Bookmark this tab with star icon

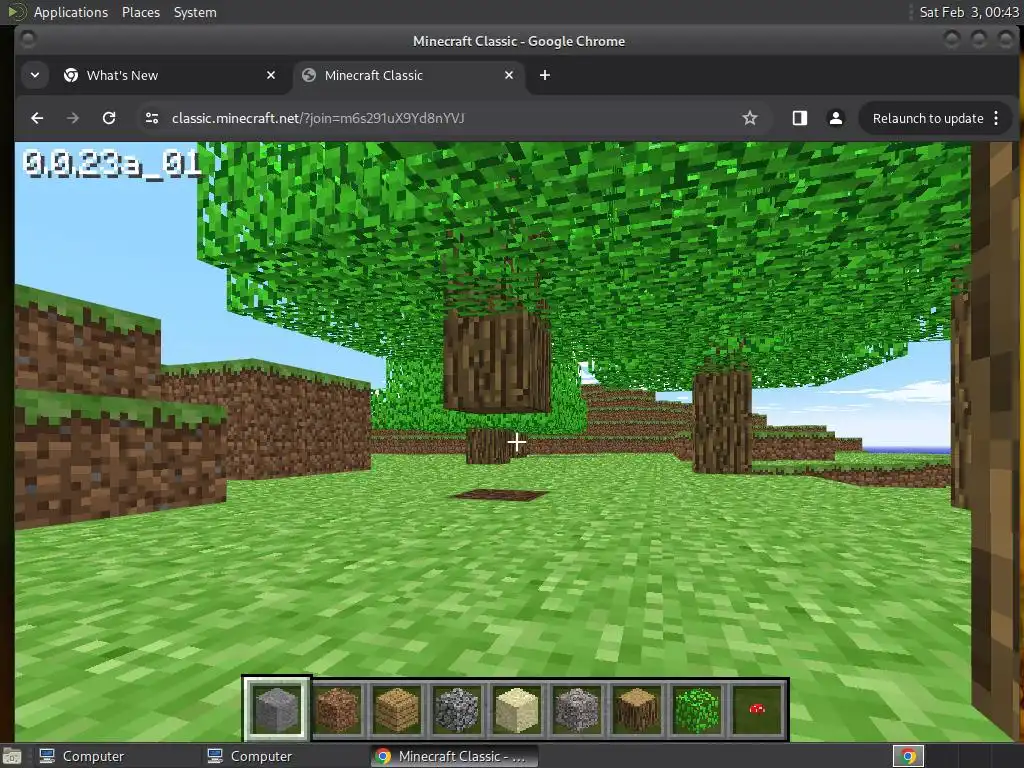750,118
